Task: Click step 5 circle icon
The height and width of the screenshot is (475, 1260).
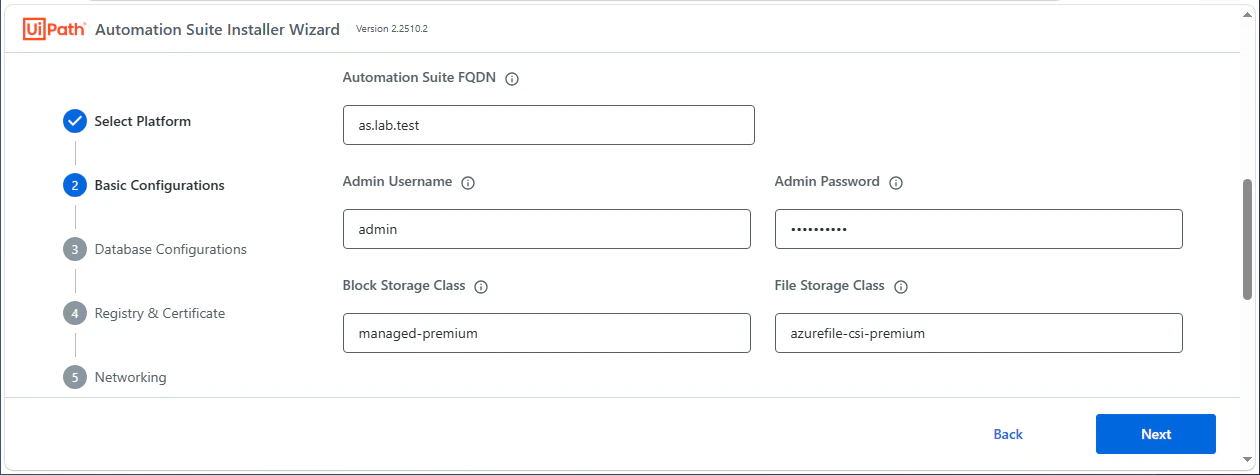Action: click(75, 377)
